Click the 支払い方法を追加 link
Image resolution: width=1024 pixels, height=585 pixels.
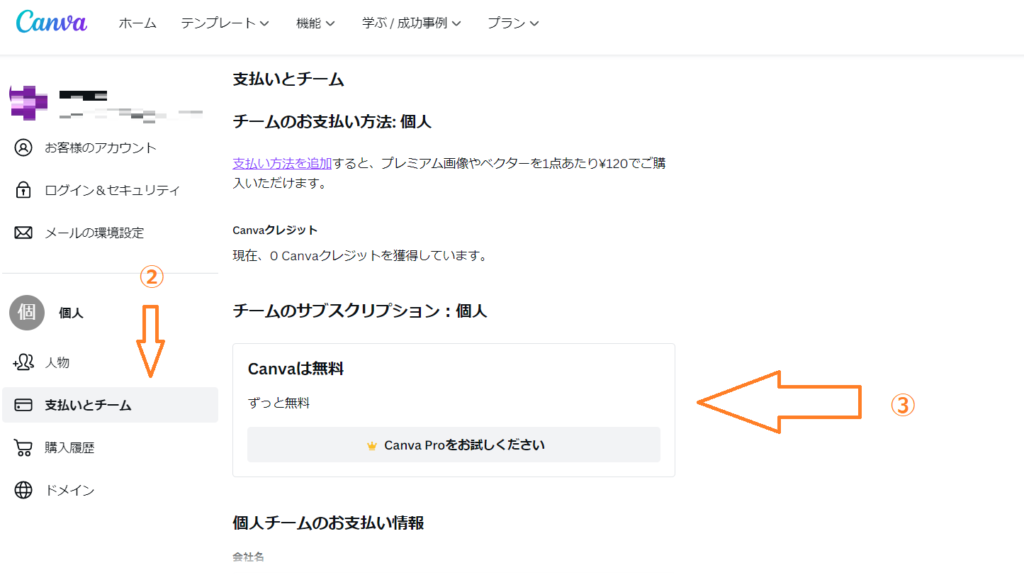tap(282, 163)
